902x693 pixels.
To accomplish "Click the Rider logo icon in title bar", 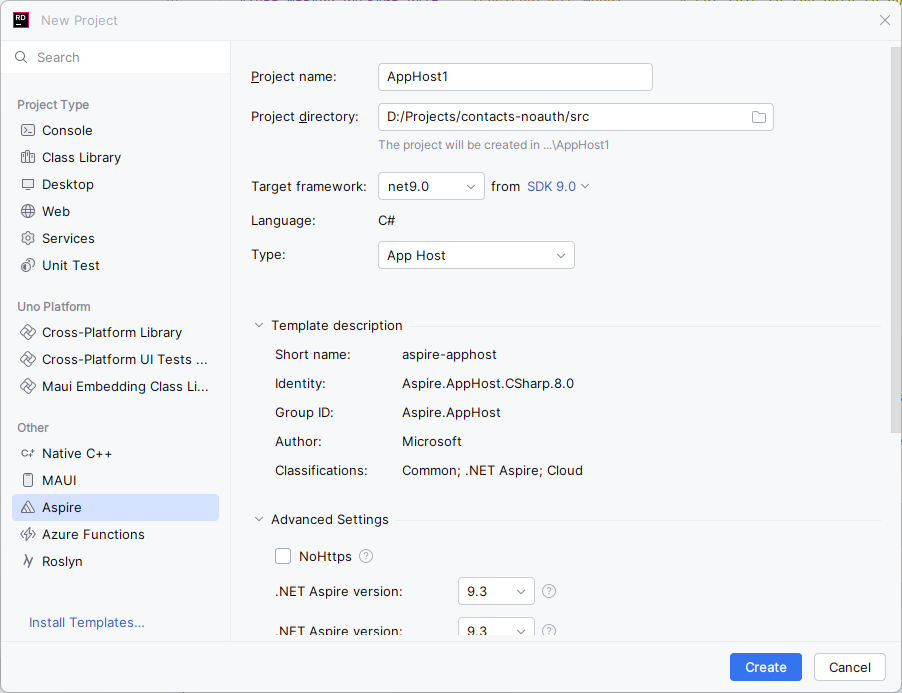I will 21,20.
